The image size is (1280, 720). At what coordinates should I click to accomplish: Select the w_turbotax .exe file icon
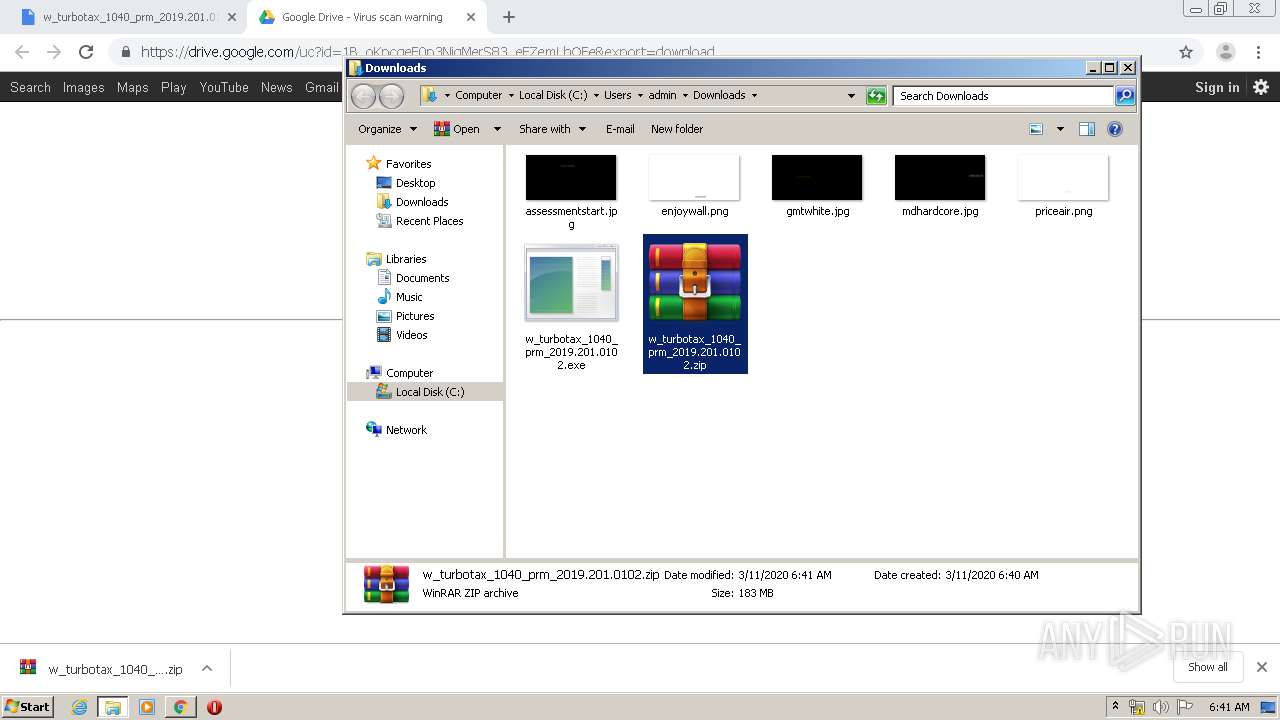coord(571,285)
